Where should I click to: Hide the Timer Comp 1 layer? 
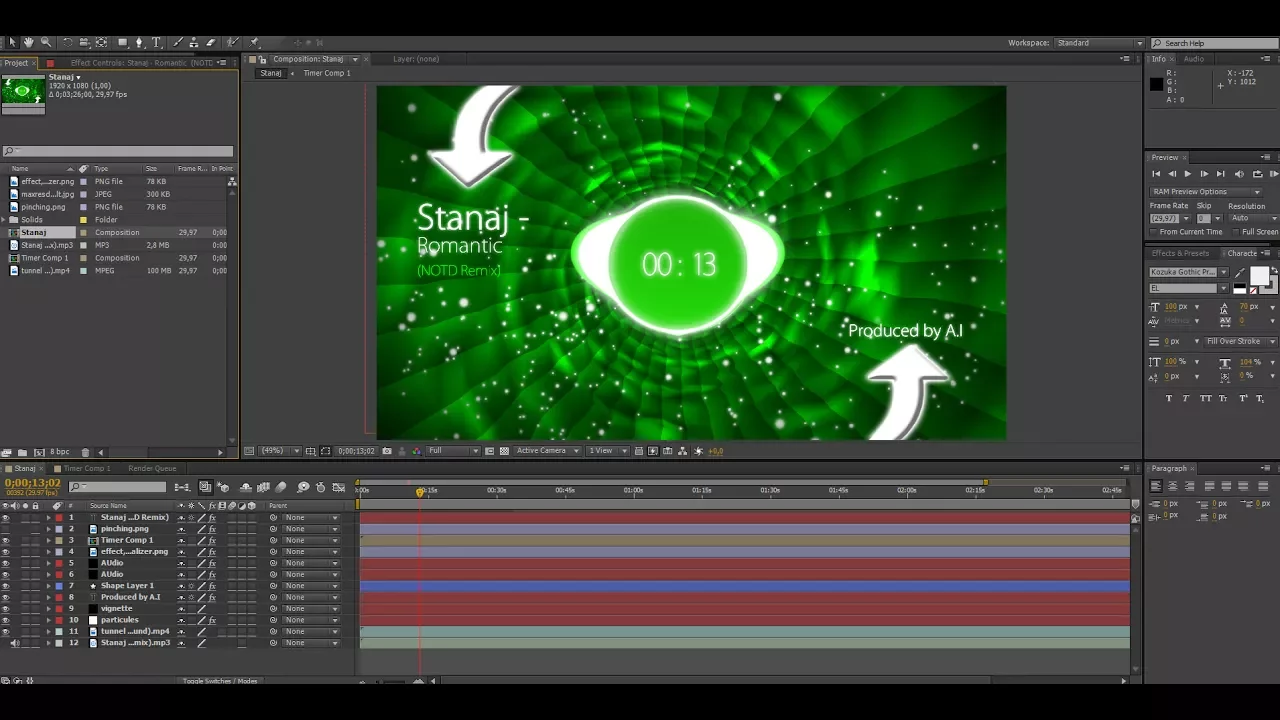[6, 541]
